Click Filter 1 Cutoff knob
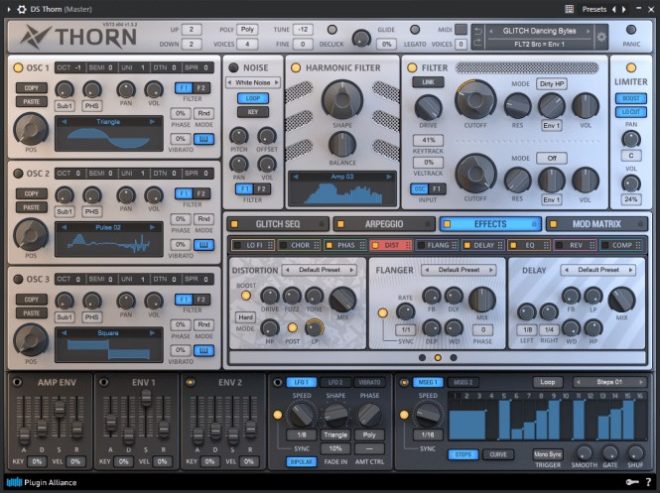The height and width of the screenshot is (493, 660). [x=475, y=99]
